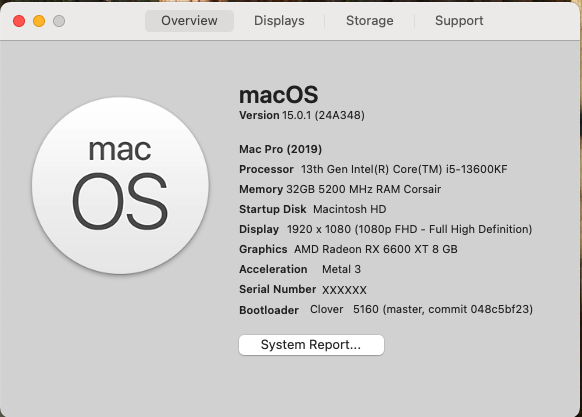Click the Version 15.0.1 (24A348) text
The image size is (582, 417).
point(302,115)
